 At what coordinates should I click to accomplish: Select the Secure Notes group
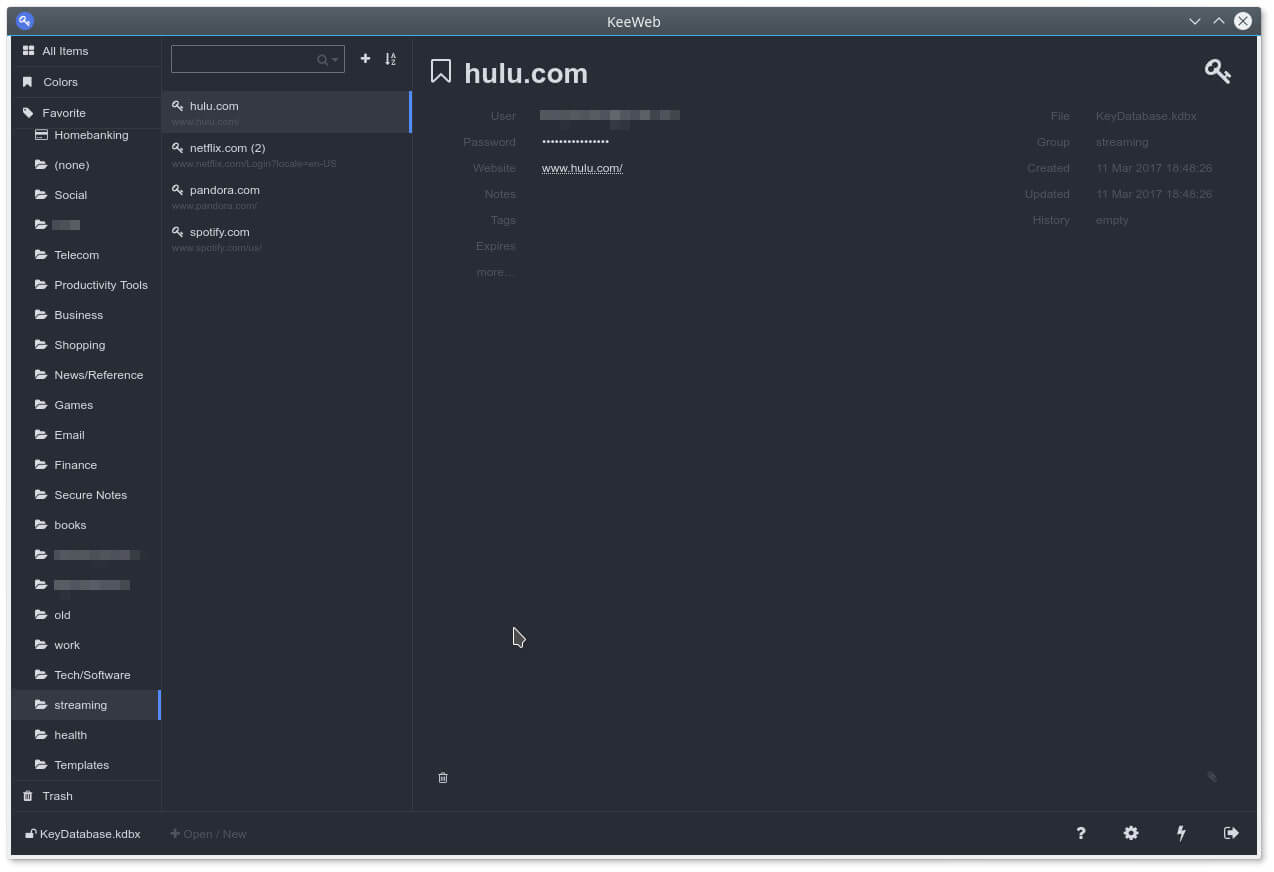(86, 495)
